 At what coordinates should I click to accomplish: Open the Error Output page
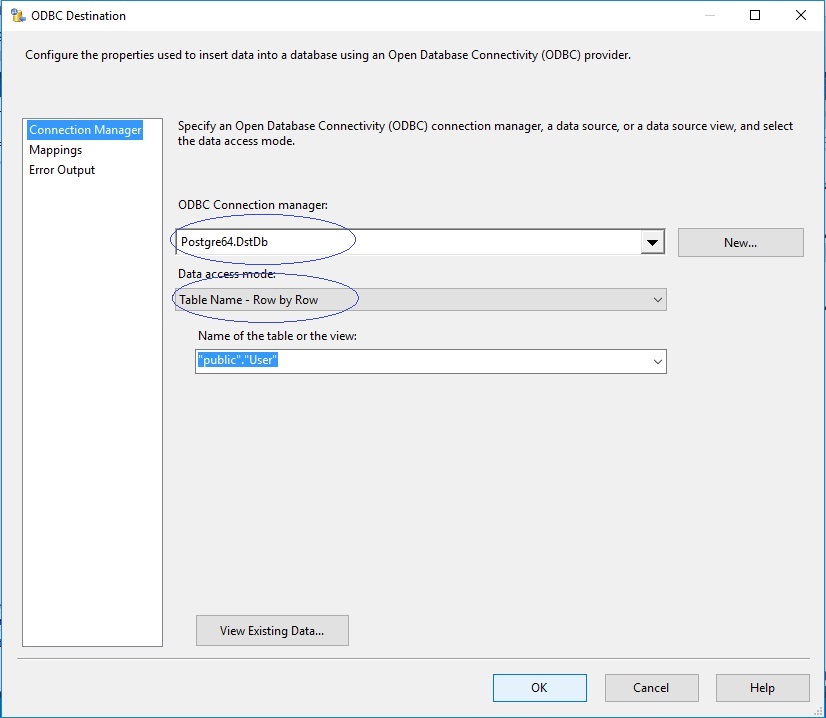tap(62, 170)
